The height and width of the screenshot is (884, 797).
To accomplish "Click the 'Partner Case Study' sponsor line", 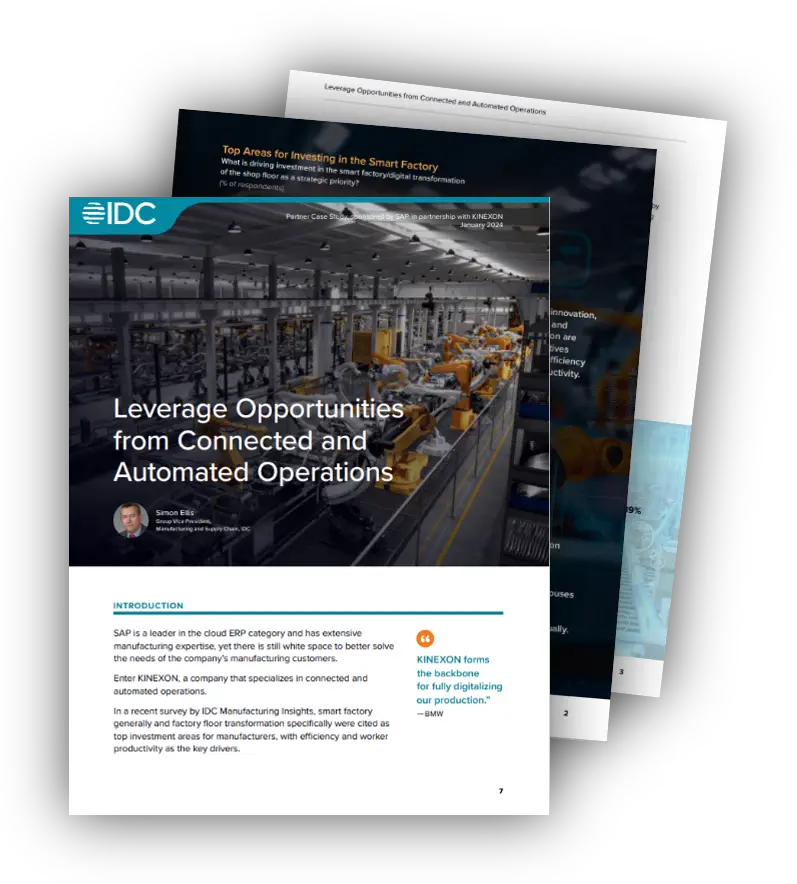I will (394, 216).
